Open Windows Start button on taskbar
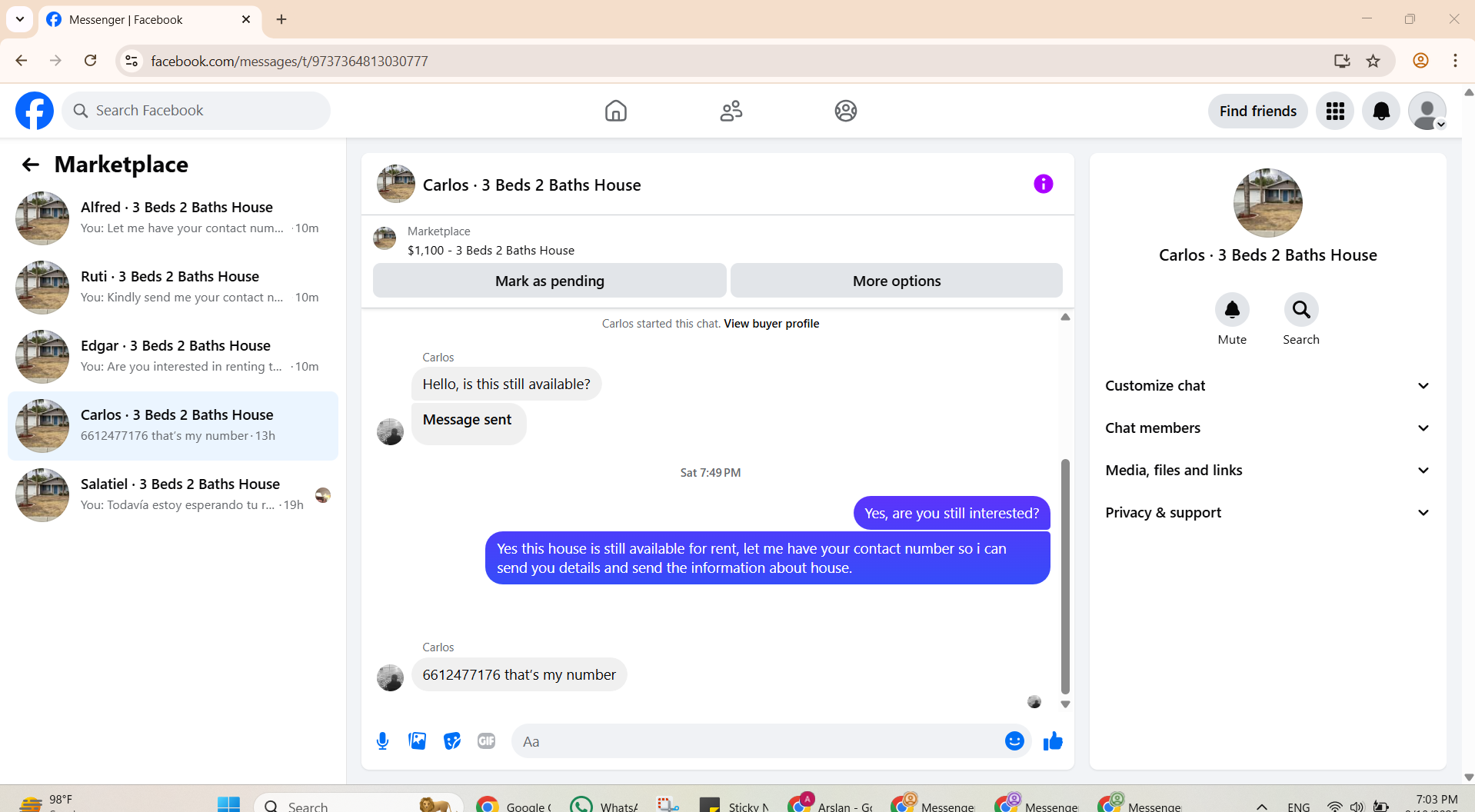Screen dimensions: 1475x812 pos(228,804)
